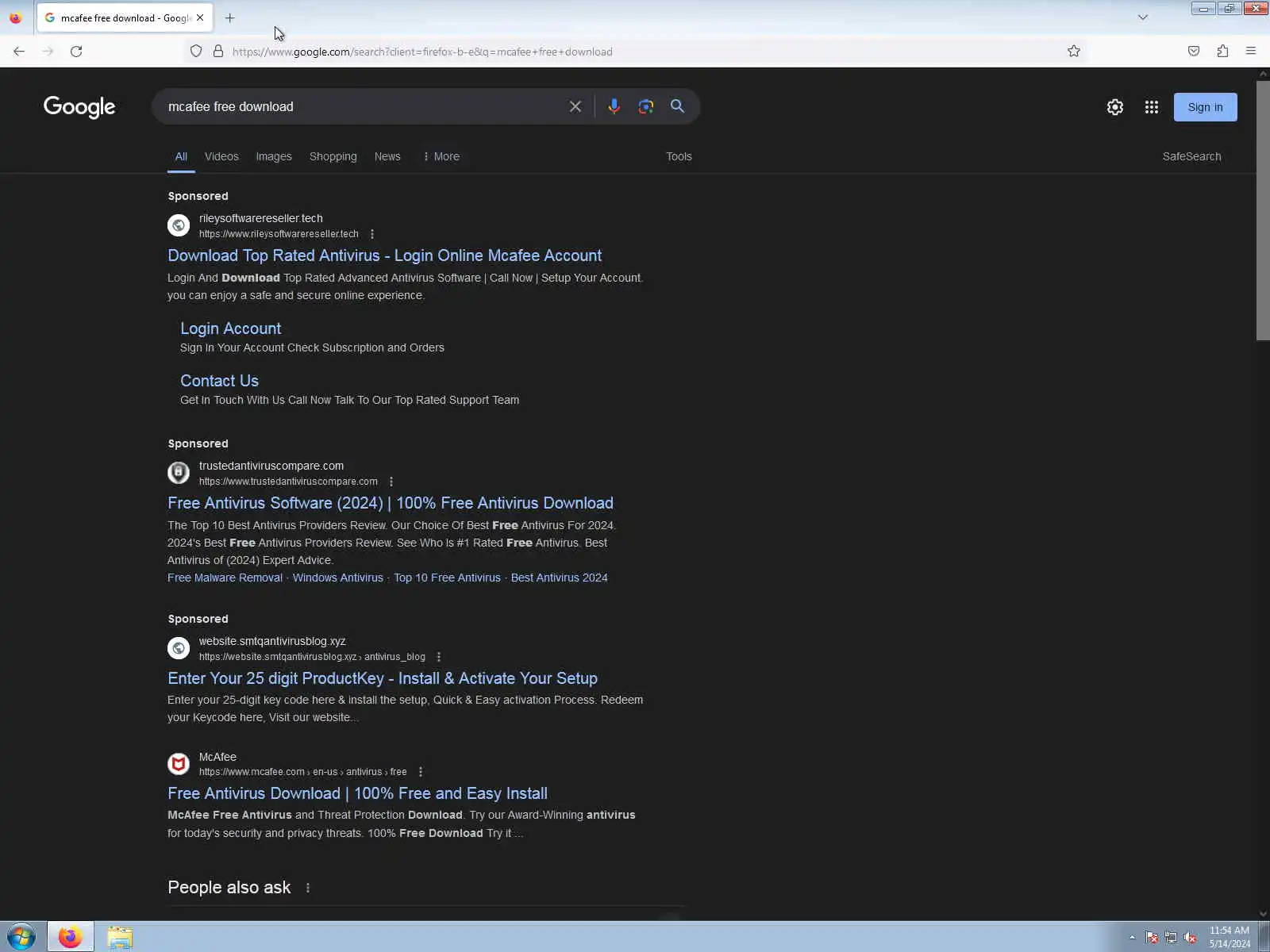Image resolution: width=1270 pixels, height=952 pixels.
Task: Open the Google apps grid
Action: 1152,107
